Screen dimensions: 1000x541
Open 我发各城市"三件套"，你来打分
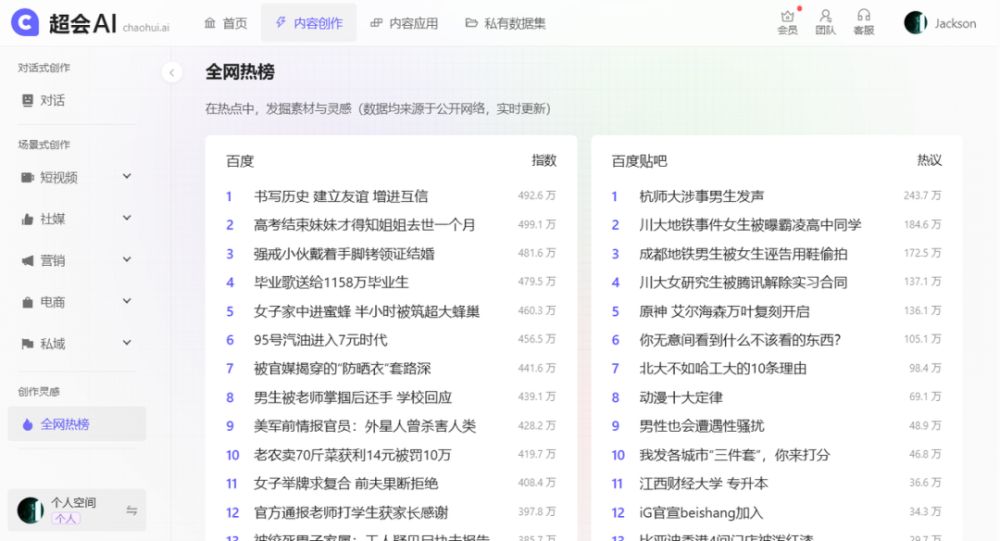pyautogui.click(x=735, y=455)
